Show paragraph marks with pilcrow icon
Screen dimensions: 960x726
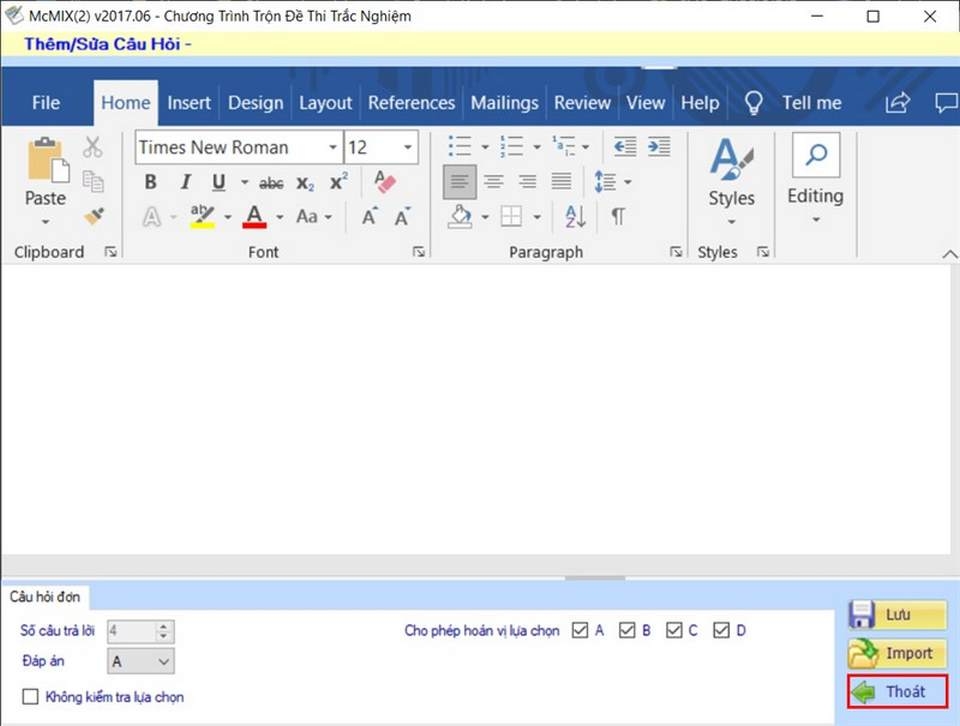pos(619,216)
